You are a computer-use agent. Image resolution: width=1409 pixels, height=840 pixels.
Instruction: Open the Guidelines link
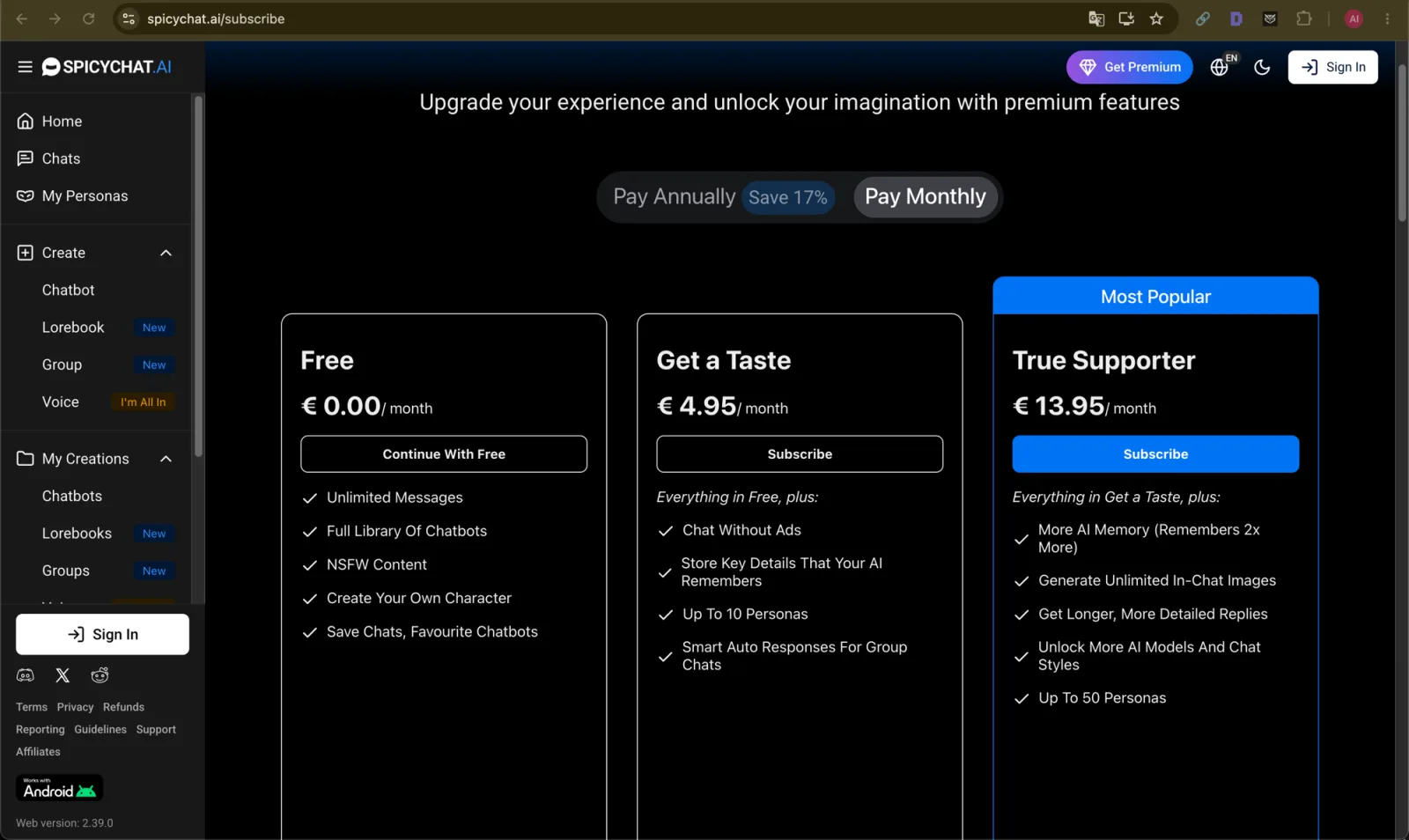click(100, 729)
